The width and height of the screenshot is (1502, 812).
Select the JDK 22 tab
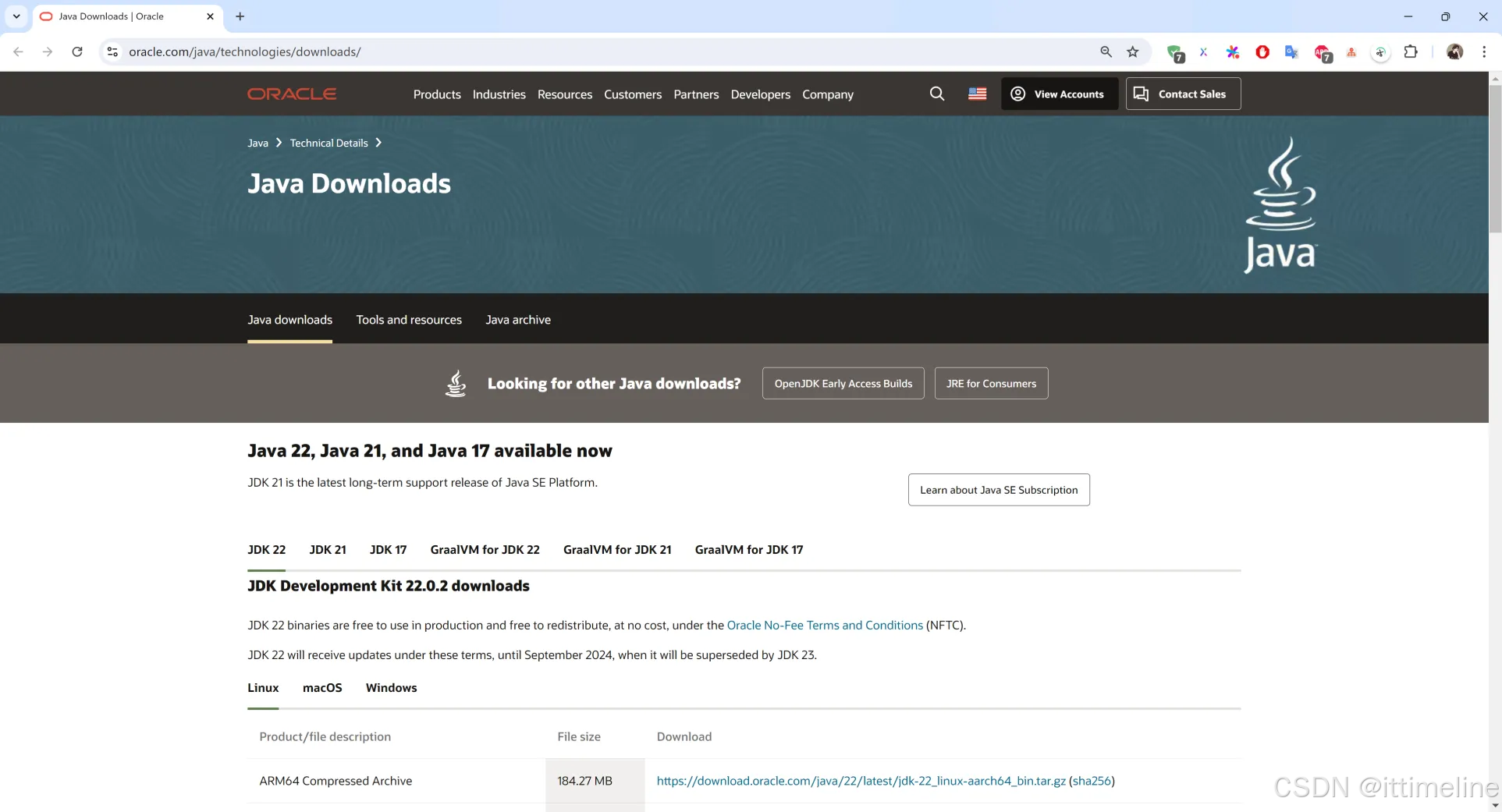pos(266,550)
